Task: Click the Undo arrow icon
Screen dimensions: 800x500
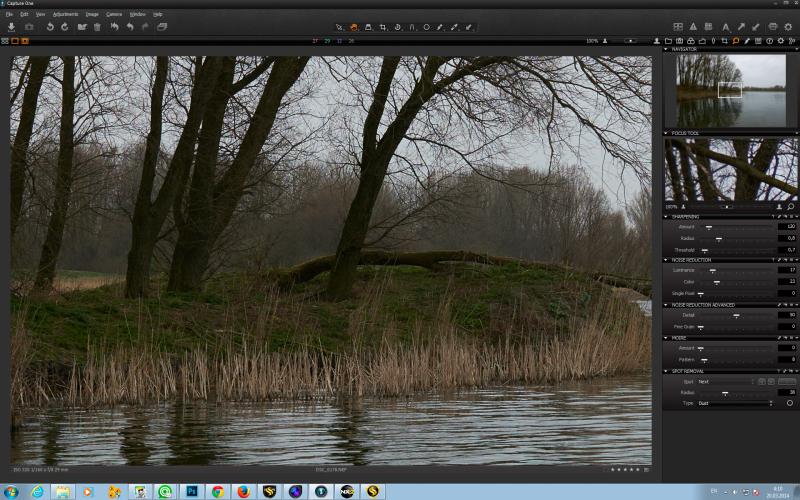Action: (130, 27)
